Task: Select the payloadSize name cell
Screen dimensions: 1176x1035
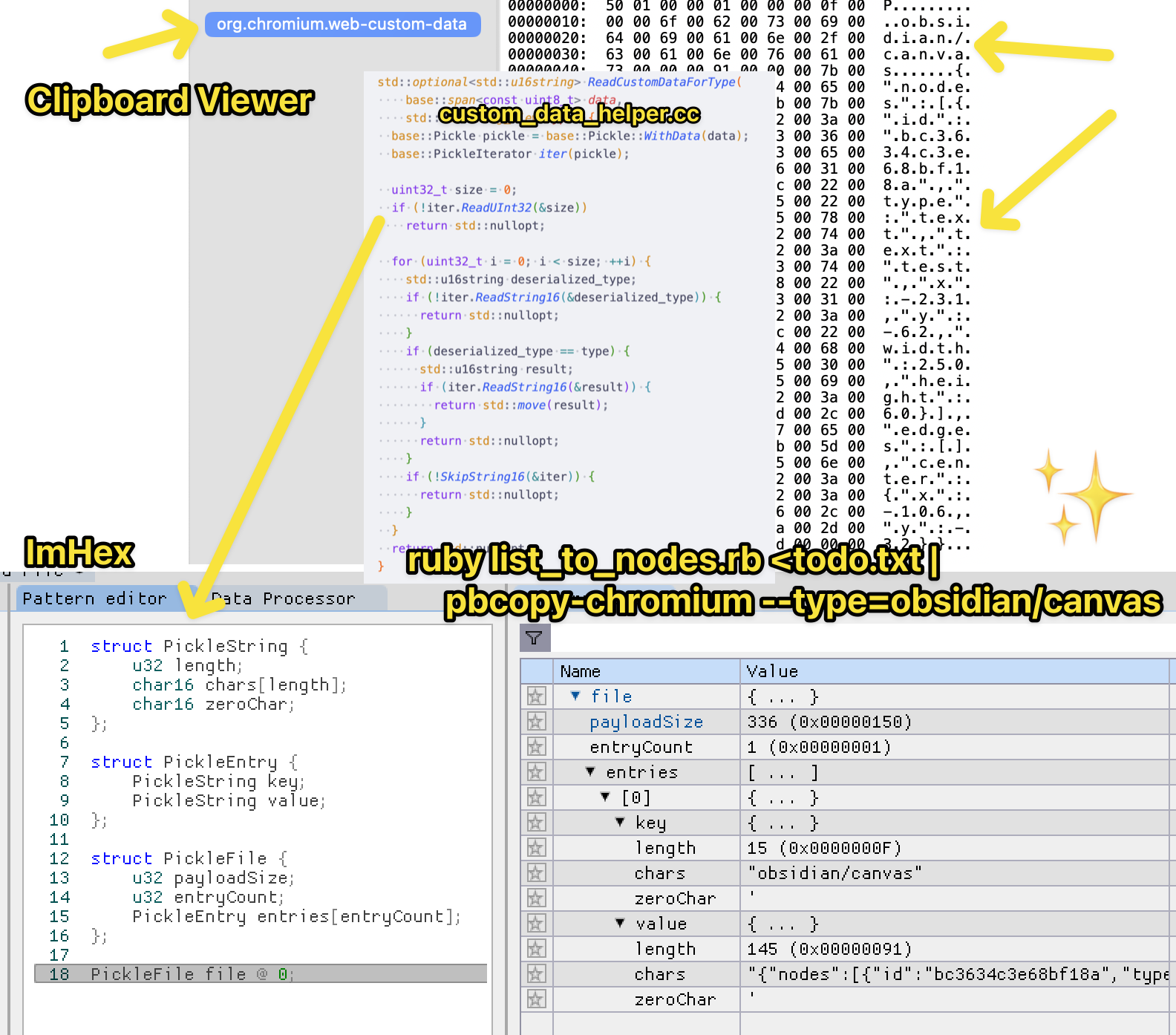Action: 647,722
